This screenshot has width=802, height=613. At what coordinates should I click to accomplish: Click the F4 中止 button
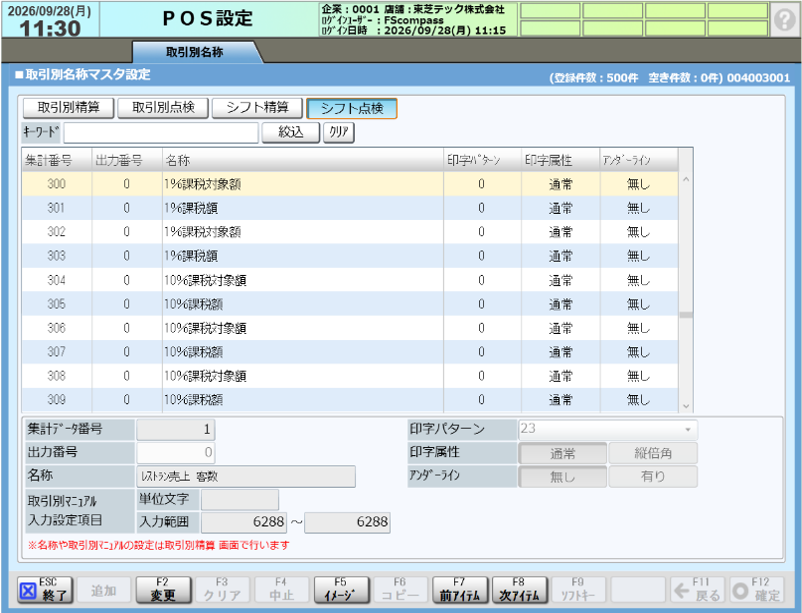pos(282,590)
